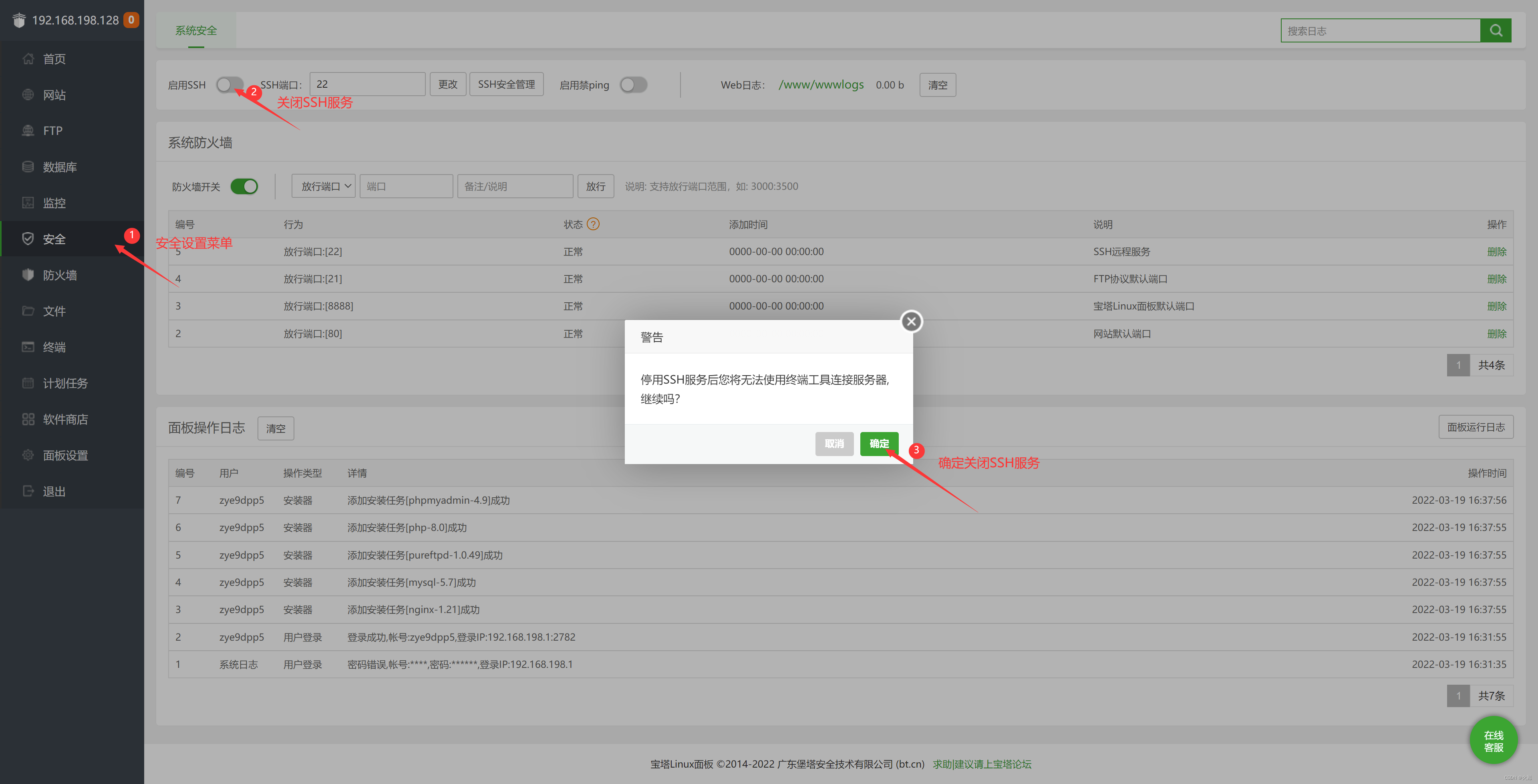Screen dimensions: 1538x784
Task: Click 清空 next to Web日志
Action: tap(937, 85)
